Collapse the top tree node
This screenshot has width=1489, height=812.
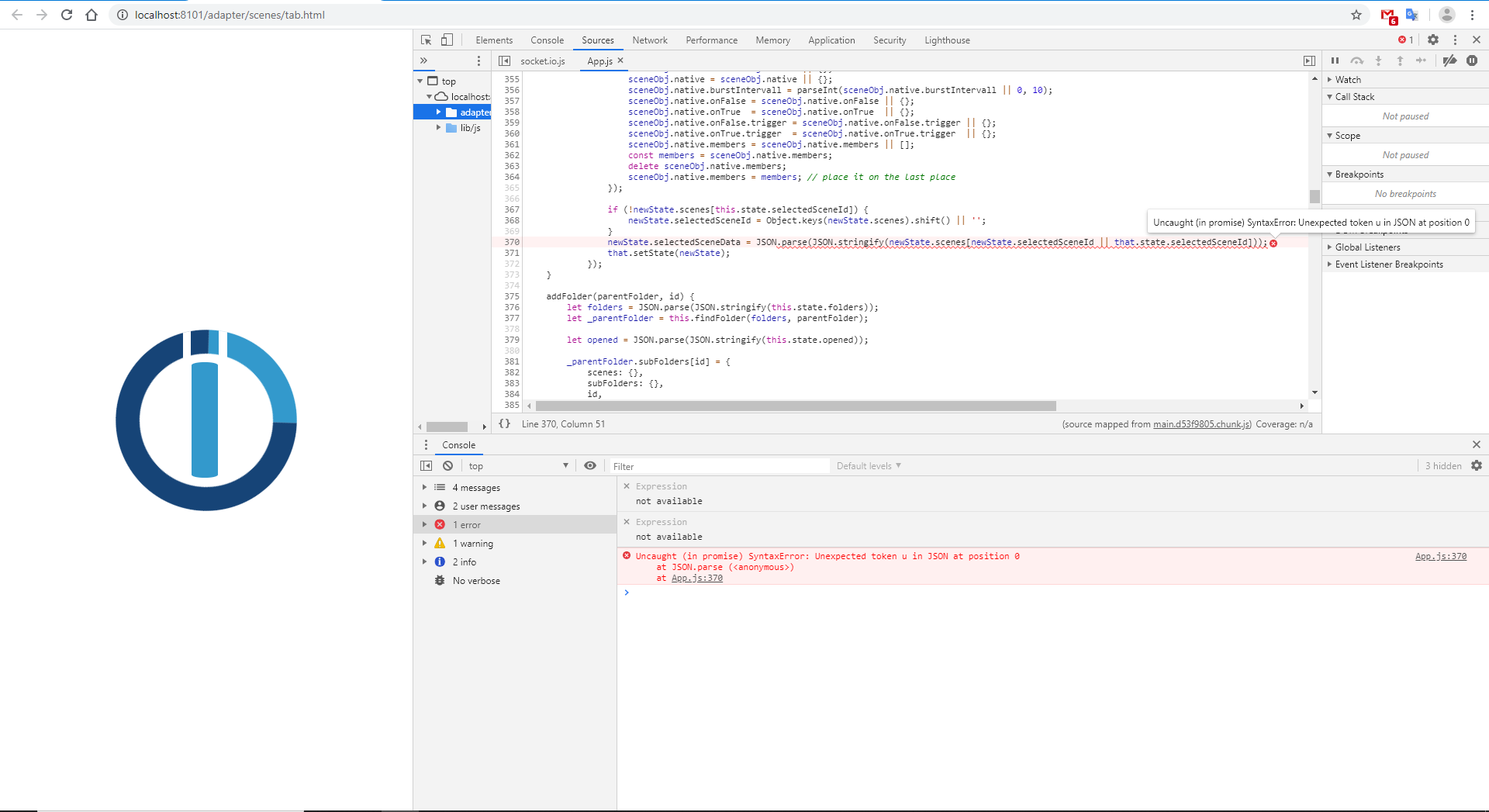(420, 81)
